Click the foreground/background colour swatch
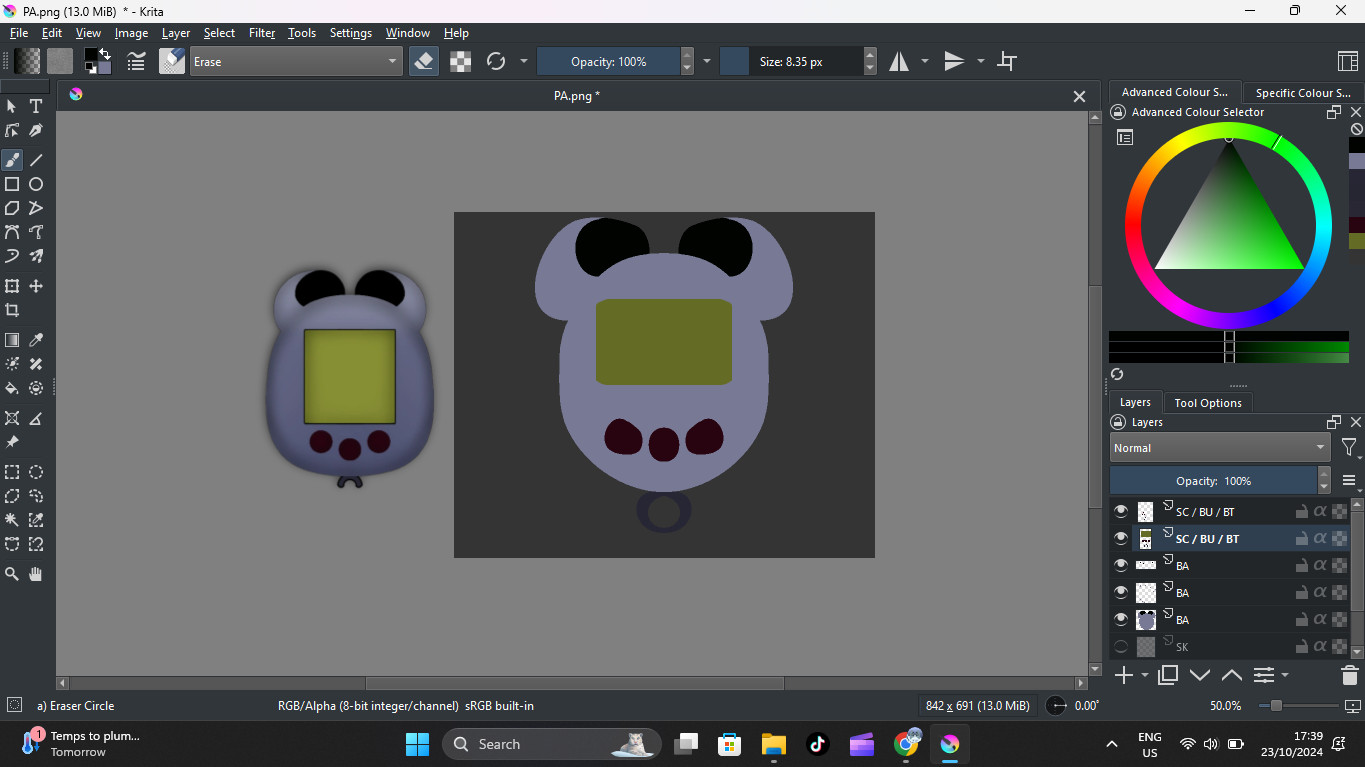The width and height of the screenshot is (1365, 767). tap(97, 61)
